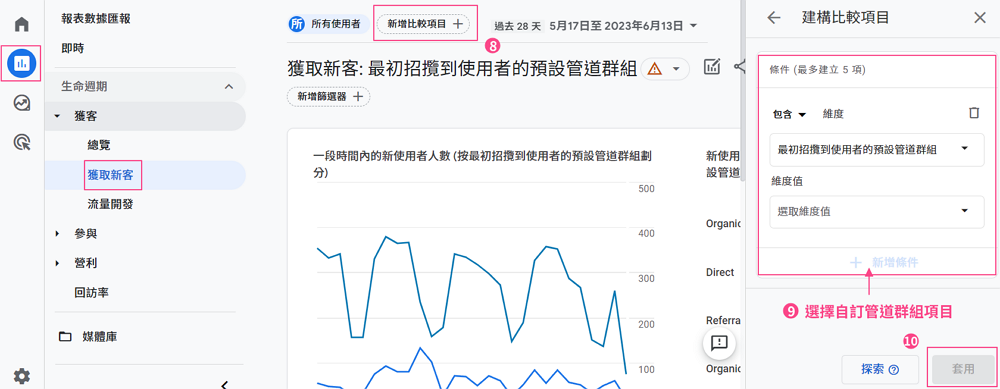Open the Advertising cursor icon
Image resolution: width=1000 pixels, height=389 pixels.
22,142
